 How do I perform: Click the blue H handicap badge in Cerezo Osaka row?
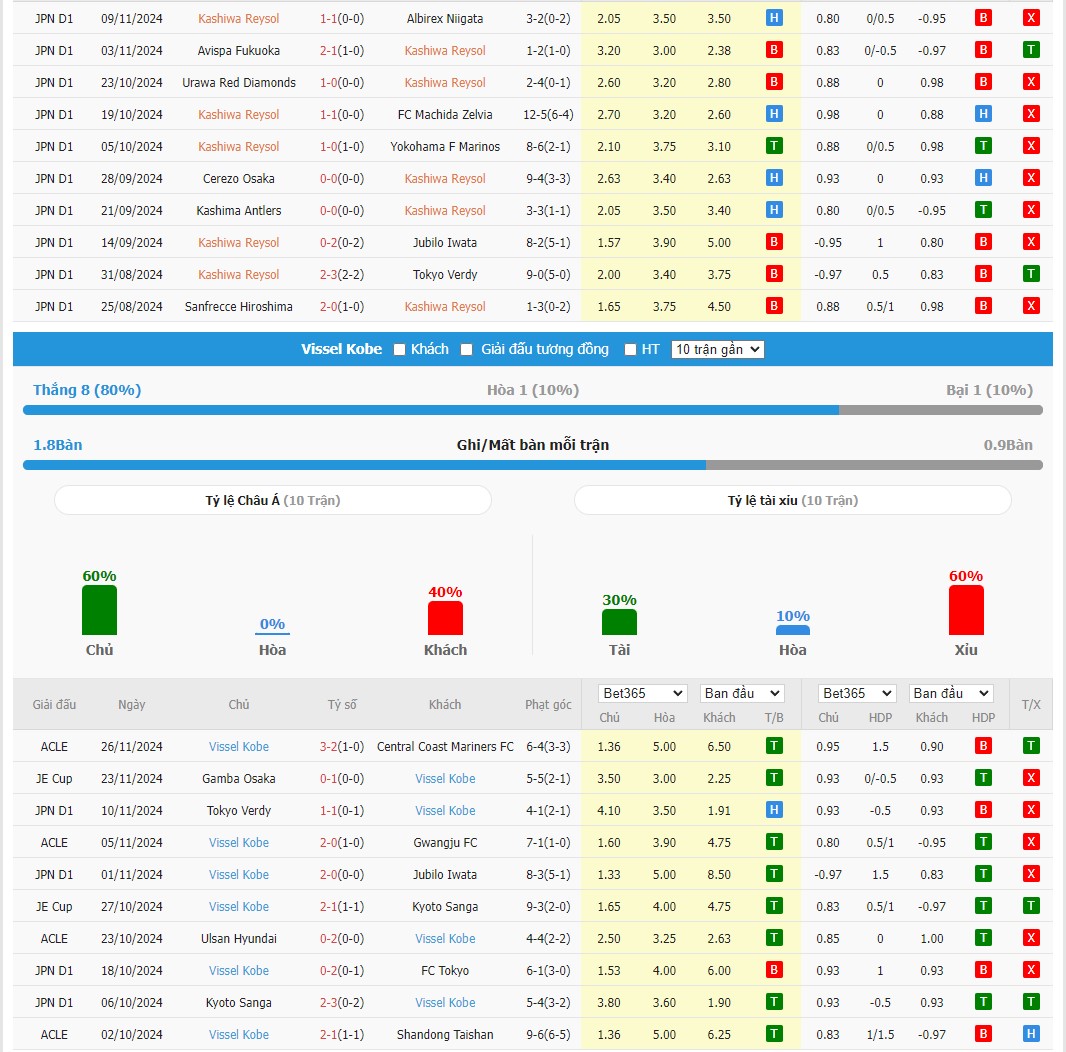[x=983, y=177]
